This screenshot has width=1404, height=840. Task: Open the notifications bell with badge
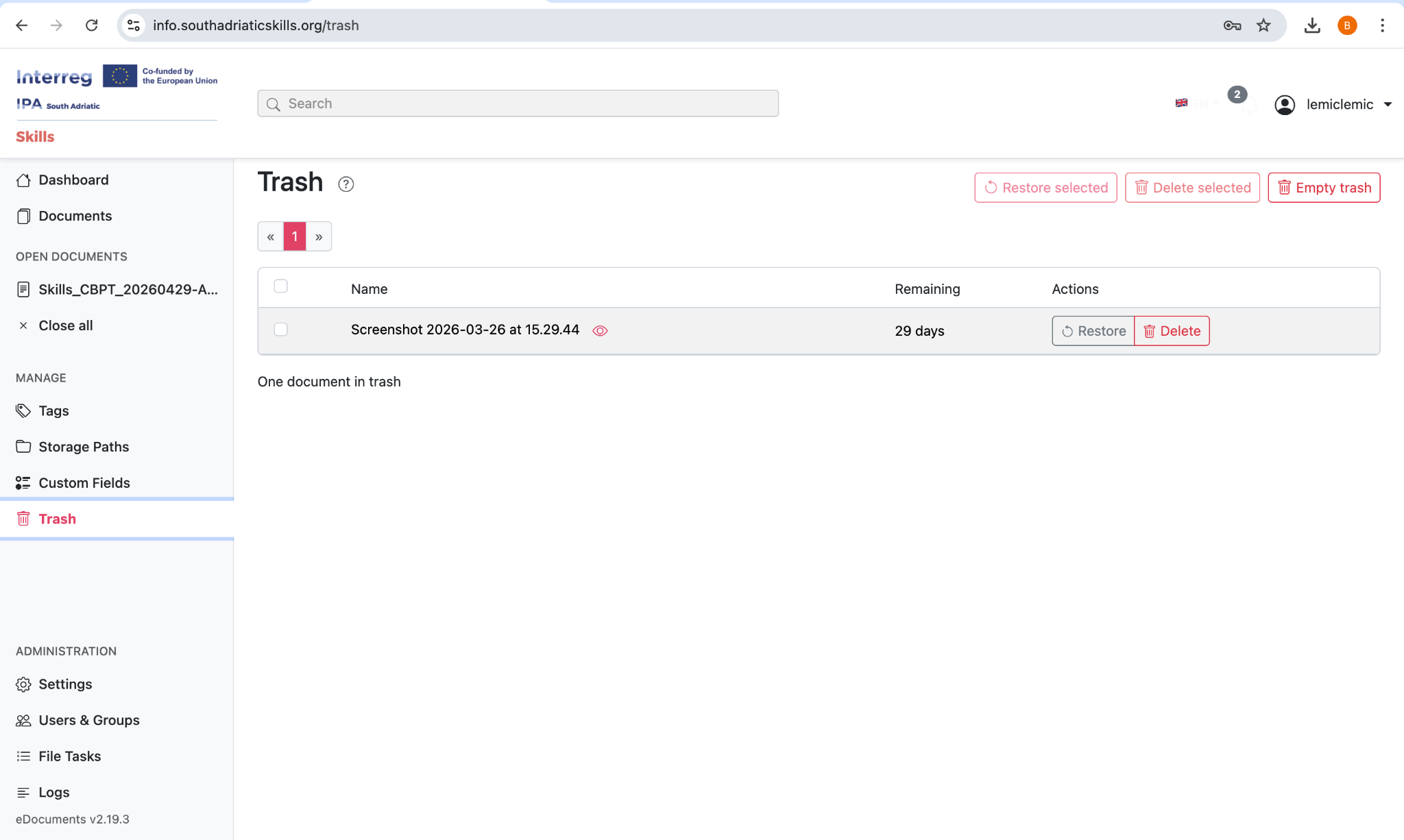1248,105
